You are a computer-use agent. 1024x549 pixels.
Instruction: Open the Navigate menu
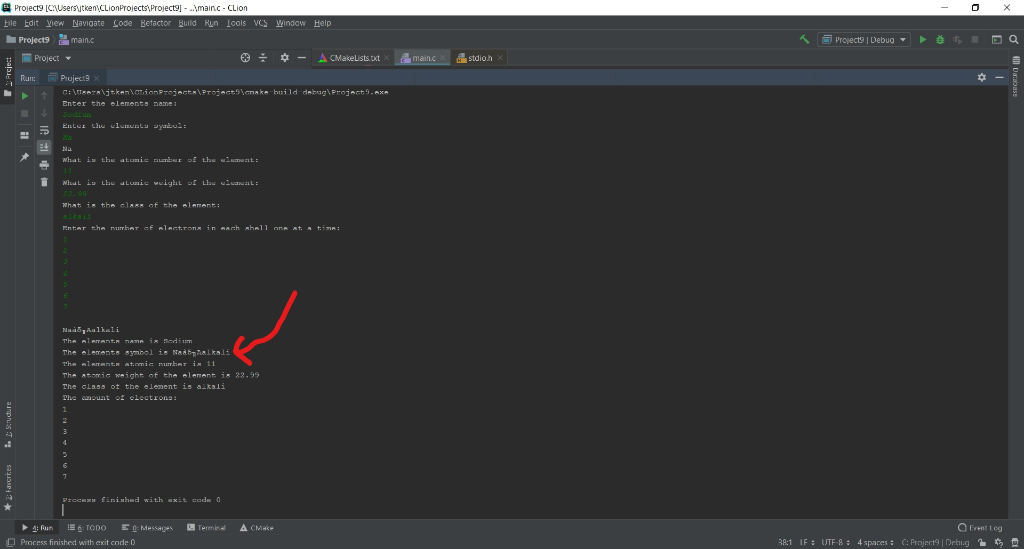click(x=88, y=23)
